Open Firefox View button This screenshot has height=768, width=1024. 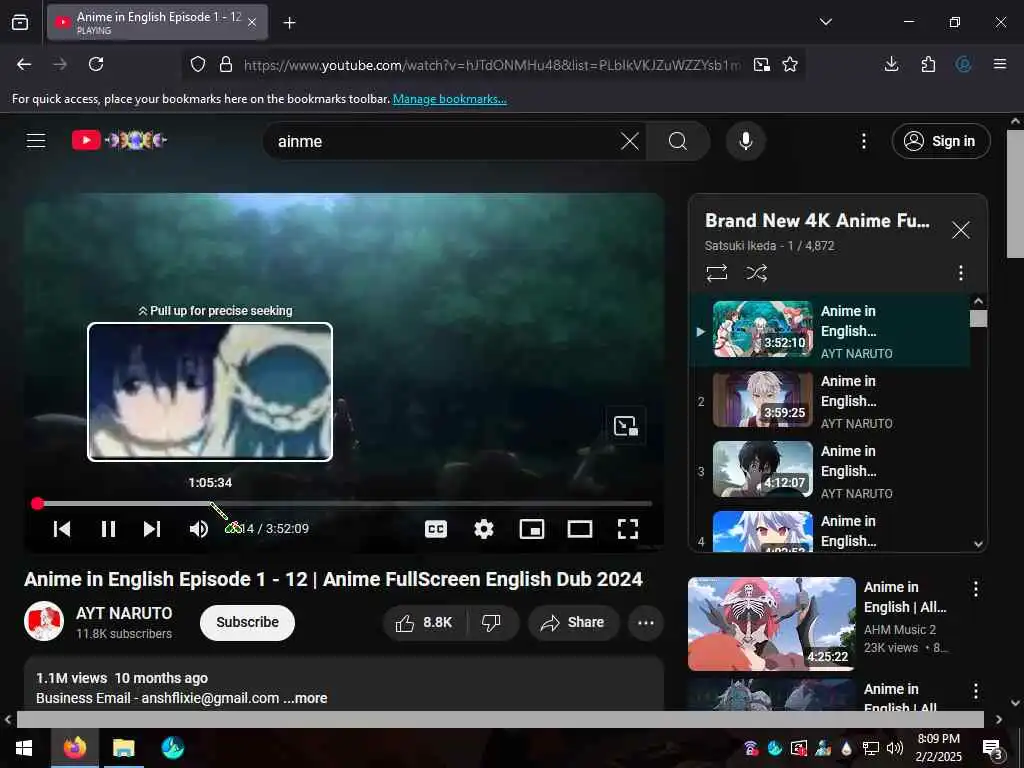pos(20,23)
